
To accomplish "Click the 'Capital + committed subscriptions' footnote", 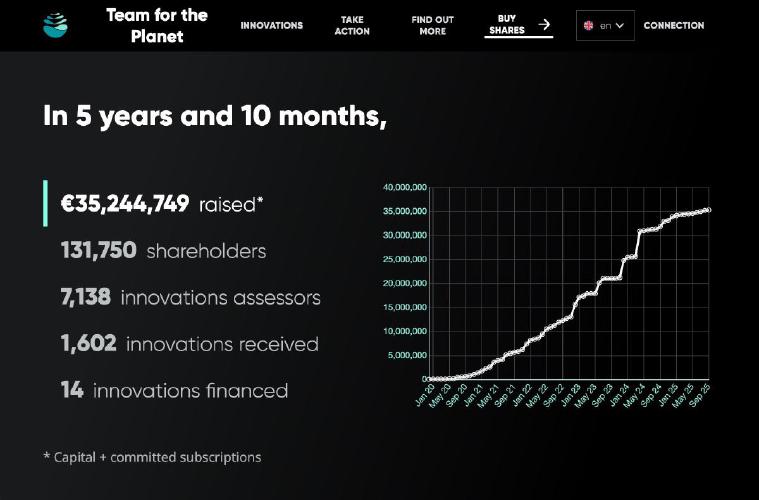I will (x=152, y=457).
